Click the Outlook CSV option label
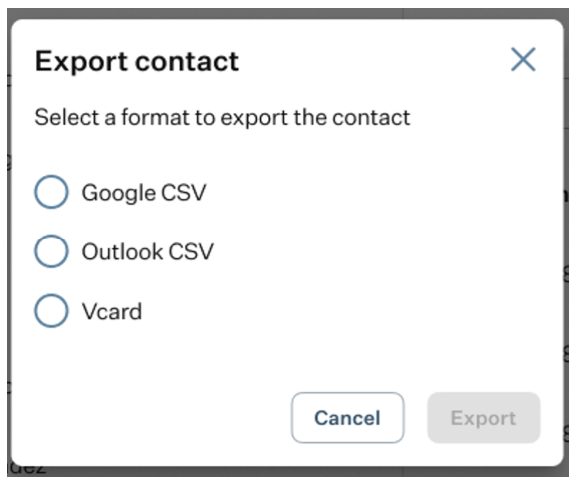Image resolution: width=575 pixels, height=480 pixels. 147,252
